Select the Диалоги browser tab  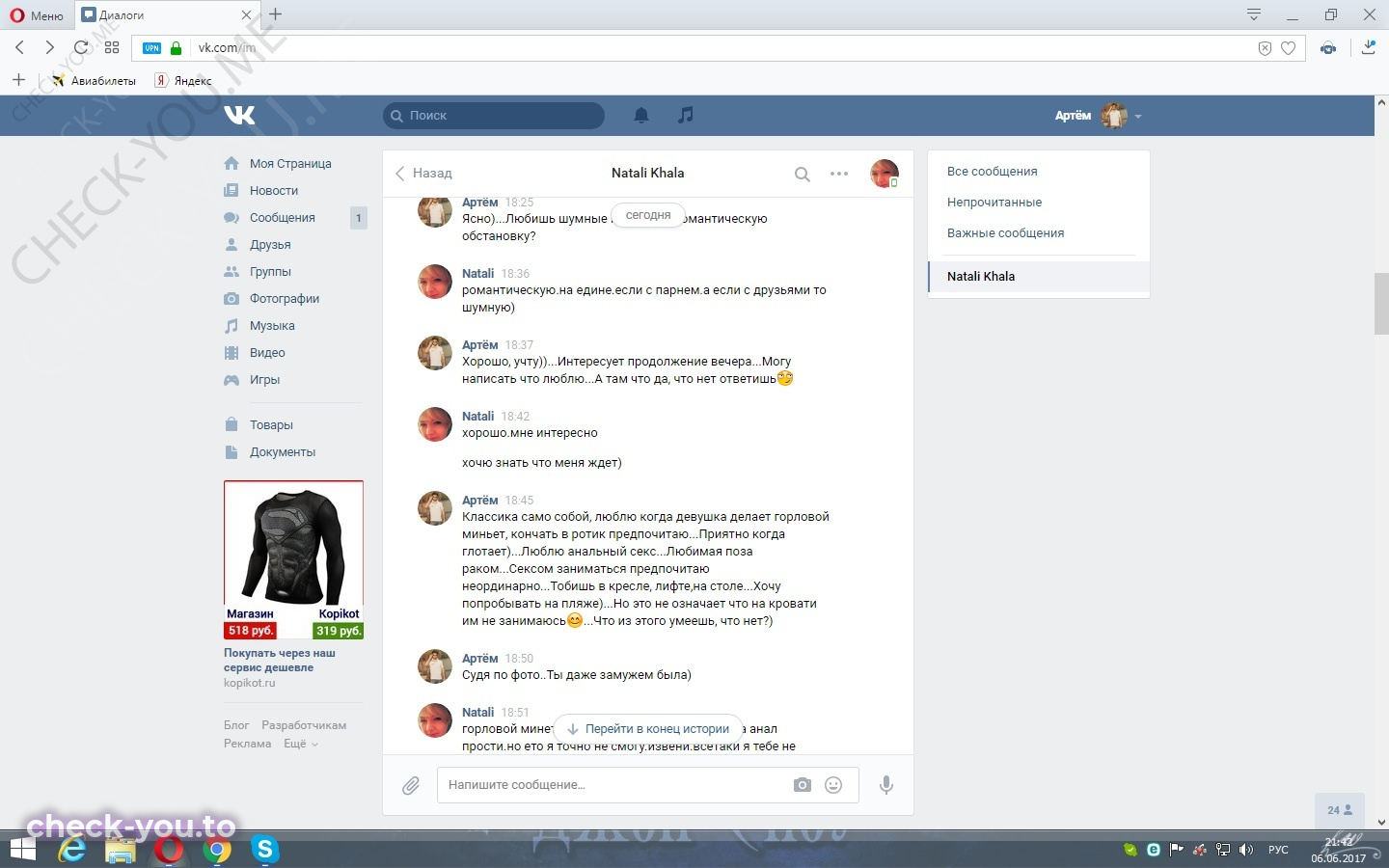pyautogui.click(x=164, y=15)
